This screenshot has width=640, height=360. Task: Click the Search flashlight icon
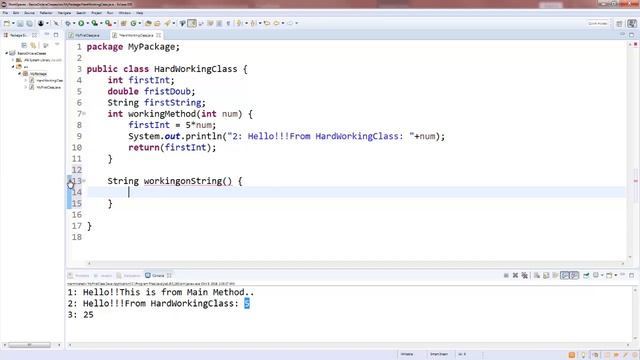(167, 24)
